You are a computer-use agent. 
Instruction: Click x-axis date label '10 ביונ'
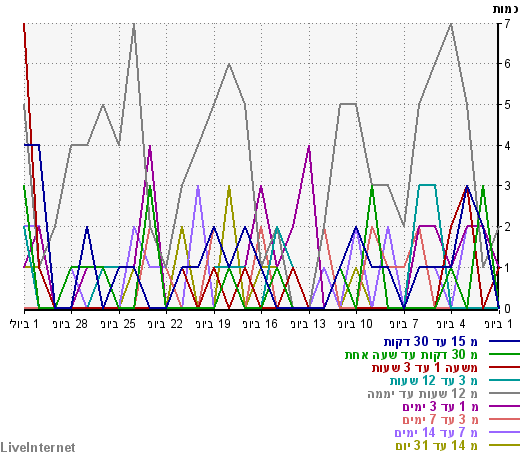tap(355, 324)
